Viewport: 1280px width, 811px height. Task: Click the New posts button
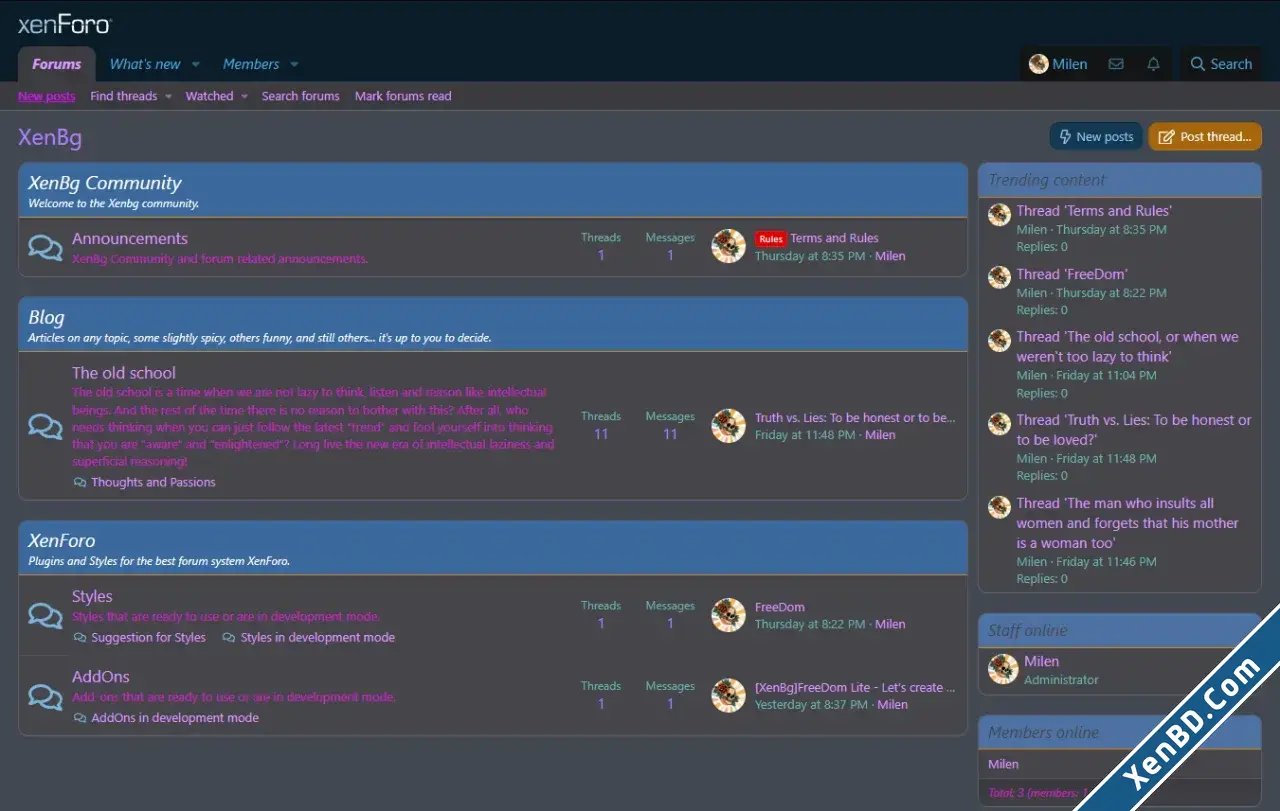point(1095,137)
